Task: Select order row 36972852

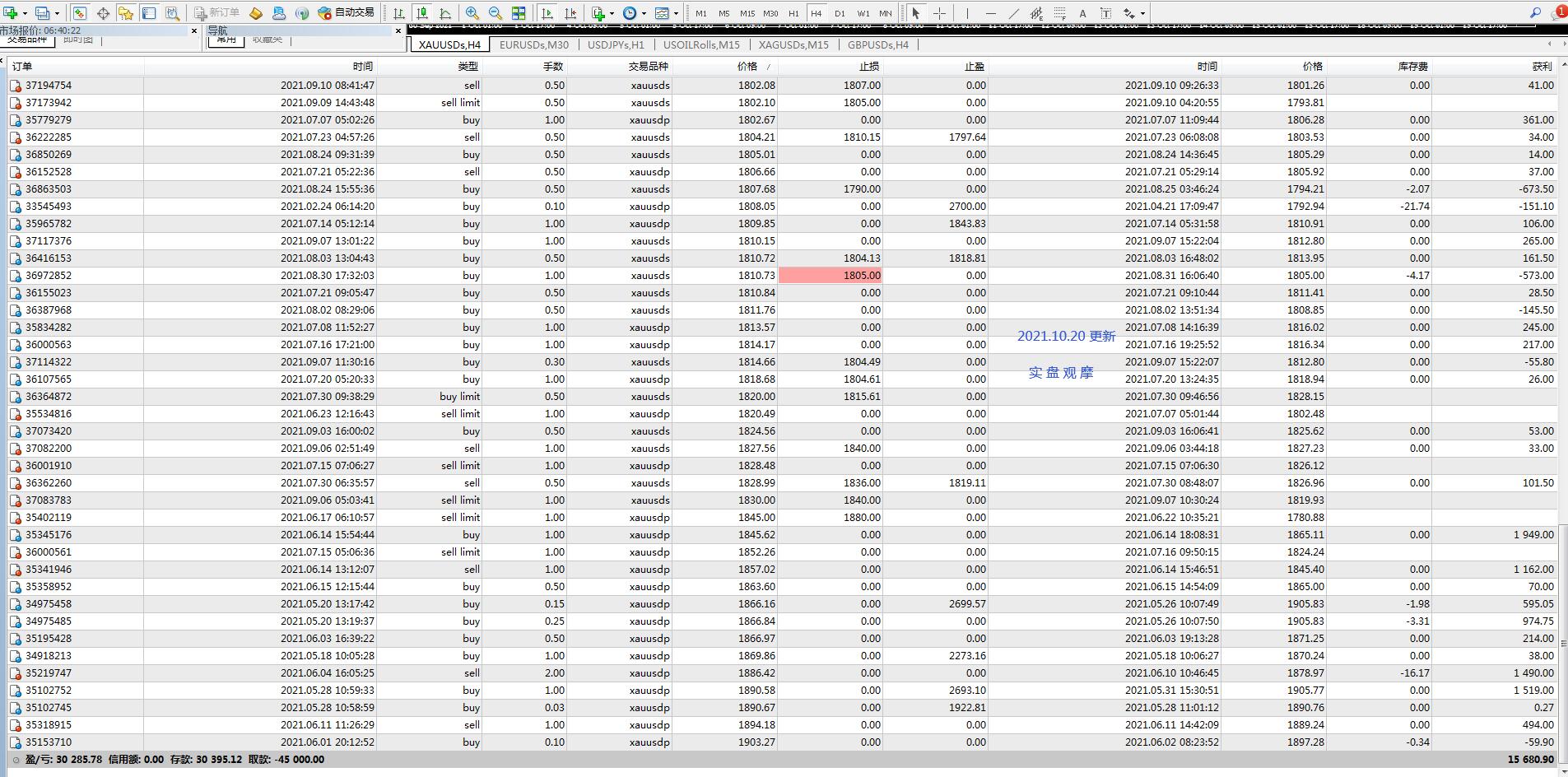Action: tap(782, 276)
